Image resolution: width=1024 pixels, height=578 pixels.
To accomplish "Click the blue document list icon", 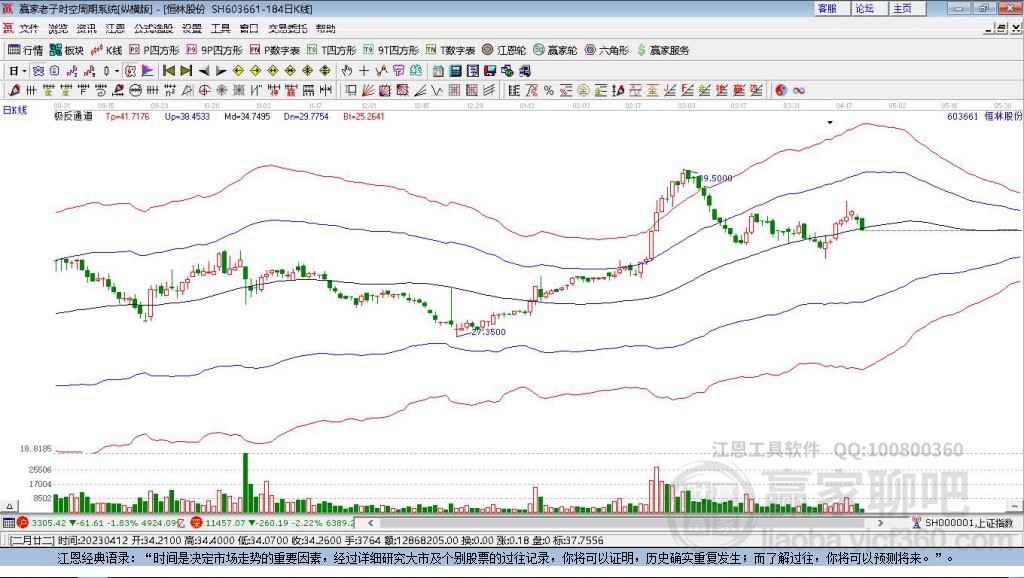I will click(x=54, y=71).
